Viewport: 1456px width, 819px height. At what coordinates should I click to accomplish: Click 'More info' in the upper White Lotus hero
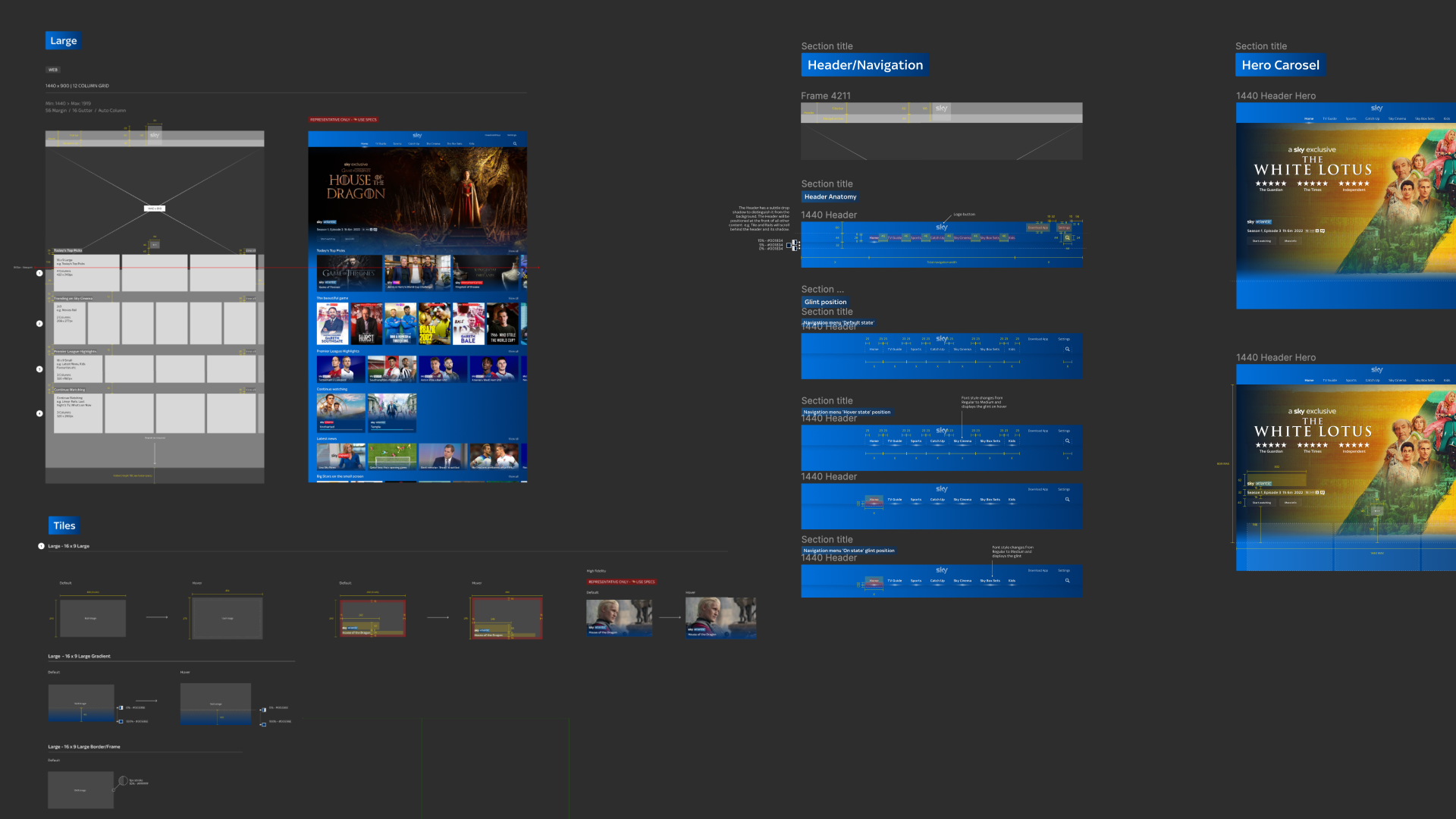[x=1290, y=241]
